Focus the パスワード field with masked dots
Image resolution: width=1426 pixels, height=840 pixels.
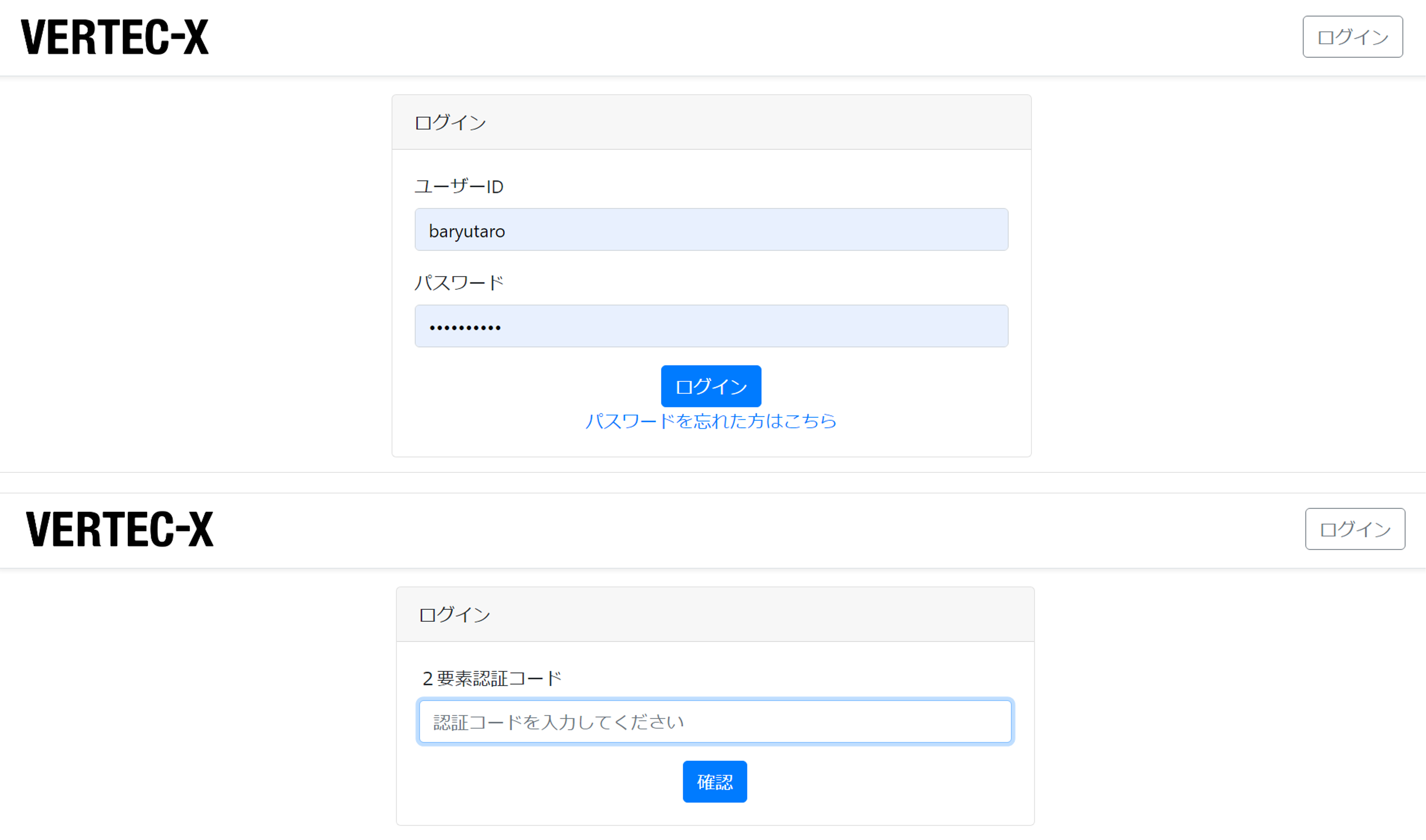[x=711, y=326]
